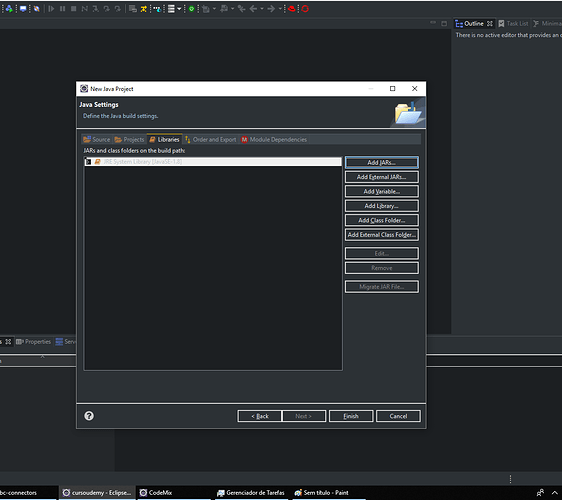Click Finish to create project
Image resolution: width=562 pixels, height=500 pixels.
pos(351,416)
